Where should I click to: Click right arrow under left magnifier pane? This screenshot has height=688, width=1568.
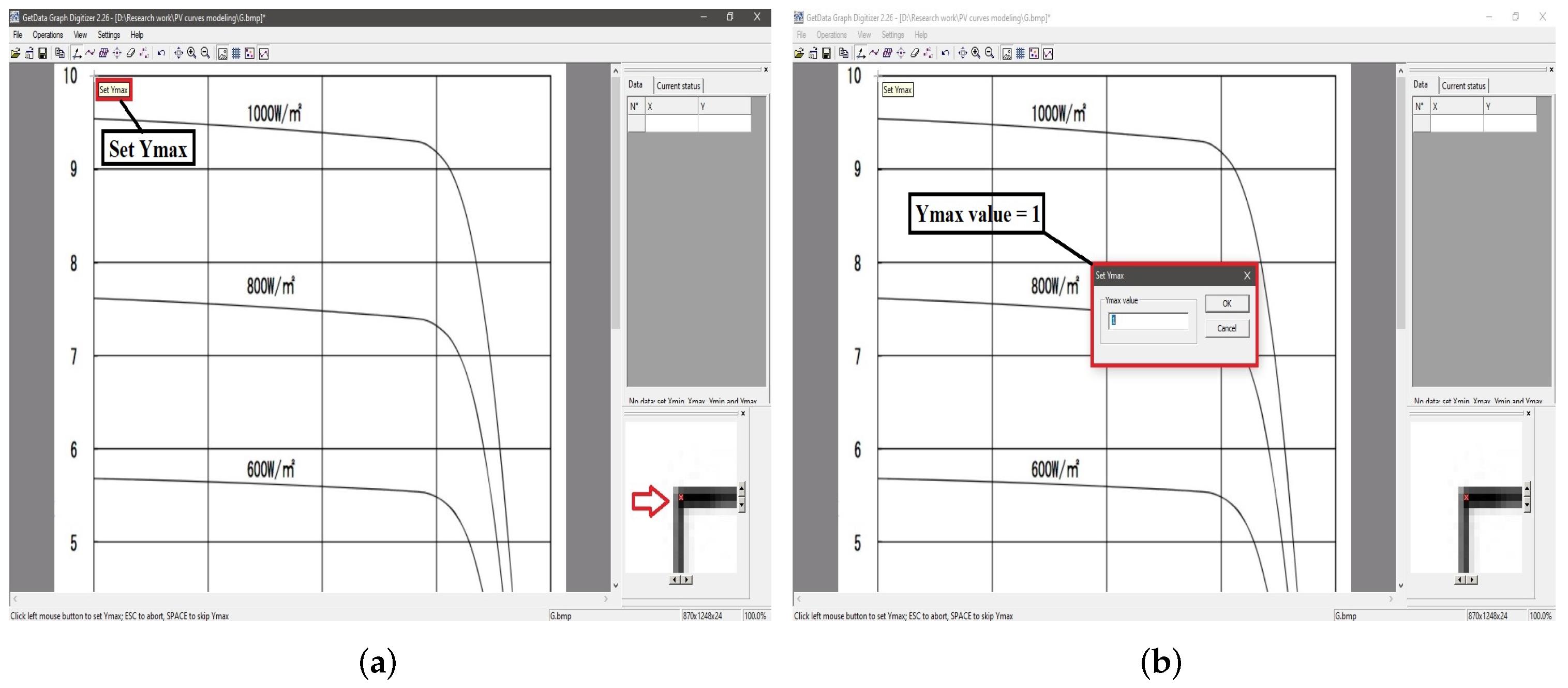click(687, 579)
